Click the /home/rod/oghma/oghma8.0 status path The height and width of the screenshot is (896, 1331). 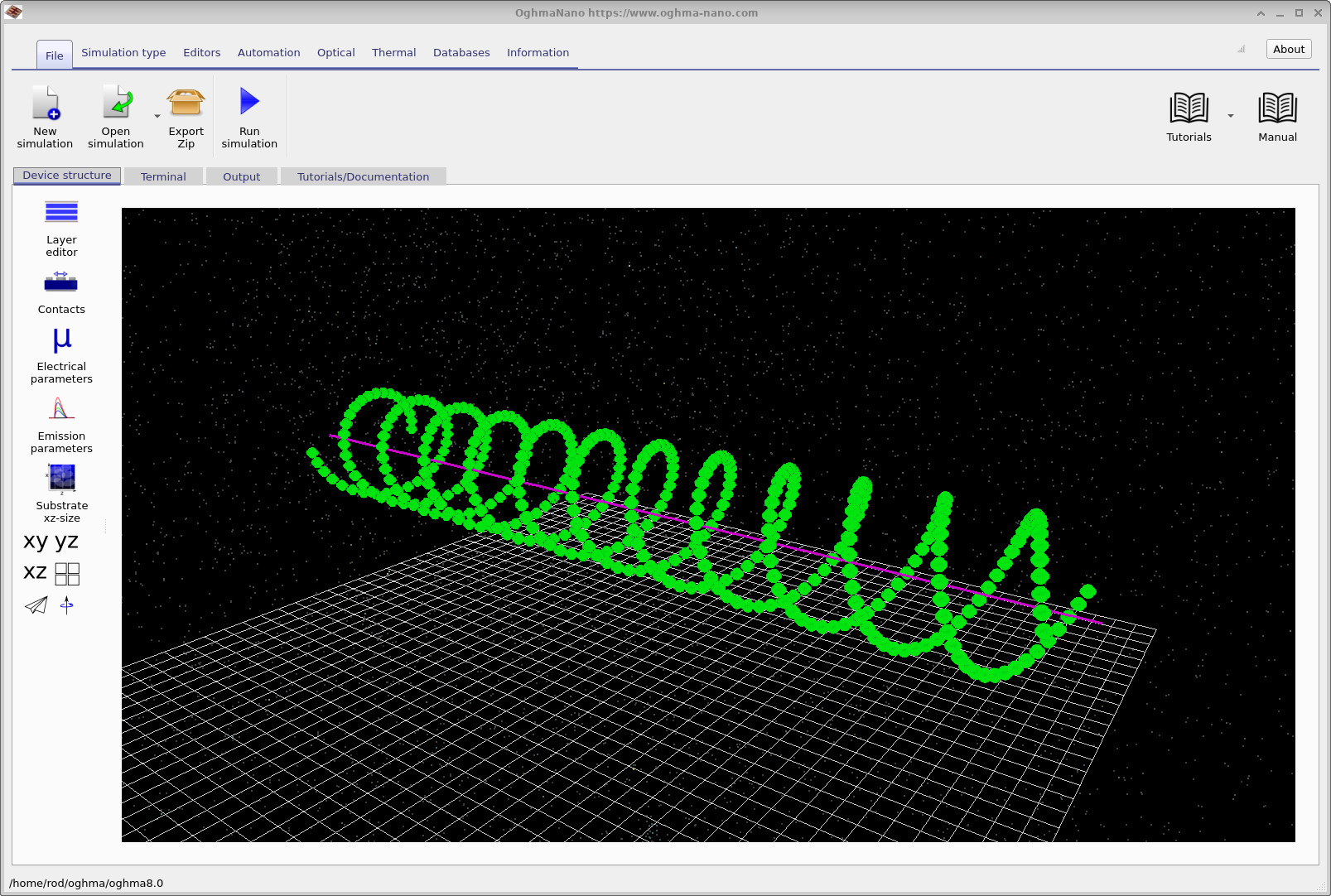(86, 883)
